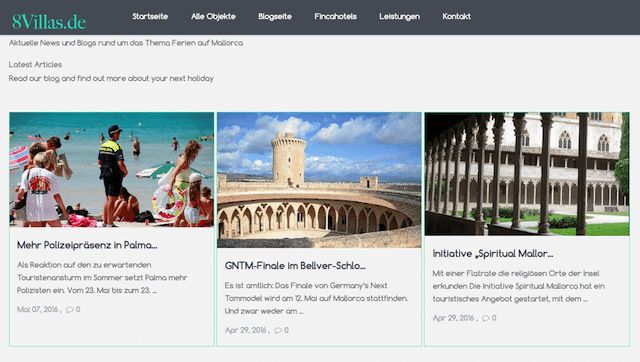Open the Startseite menu item
The image size is (640, 362).
(150, 16)
